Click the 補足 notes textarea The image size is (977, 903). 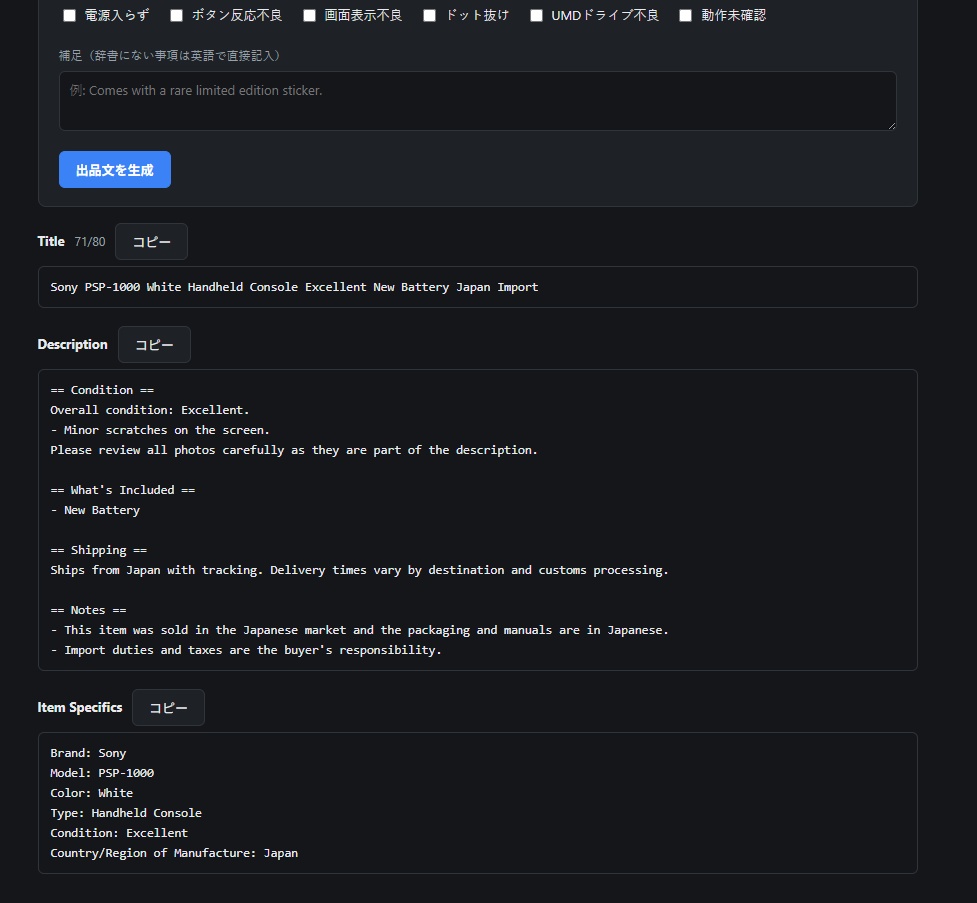477,101
